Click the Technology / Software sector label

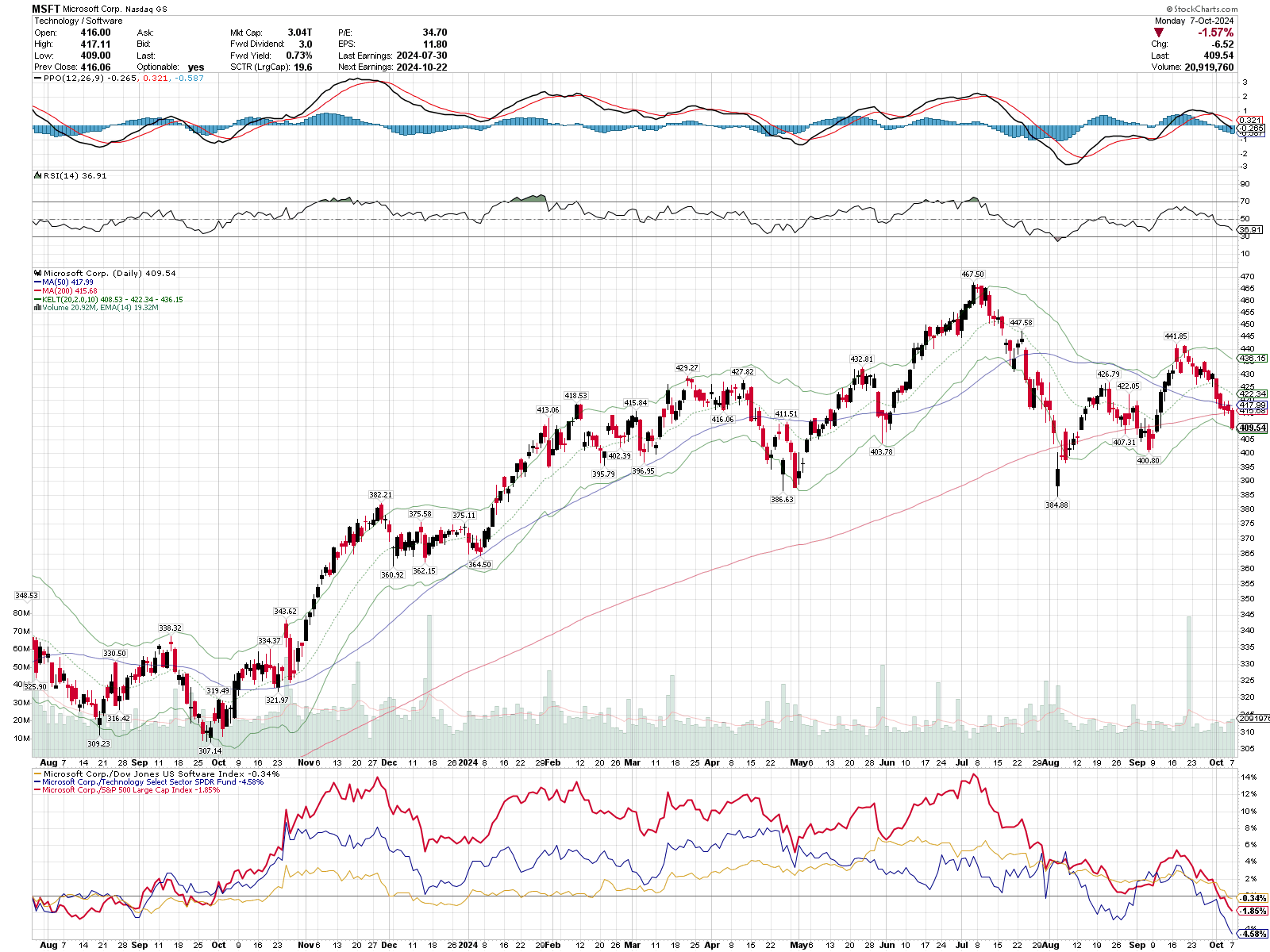pyautogui.click(x=79, y=21)
